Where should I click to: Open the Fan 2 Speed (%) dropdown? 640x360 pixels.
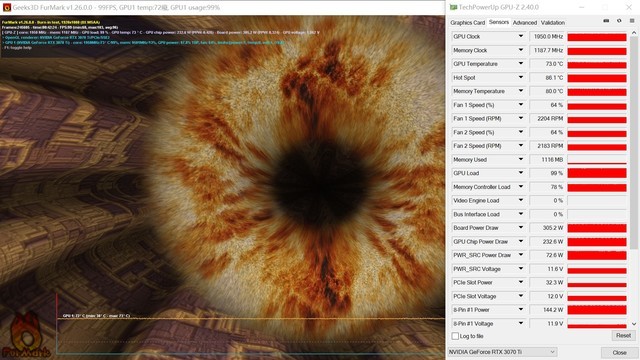tap(521, 132)
